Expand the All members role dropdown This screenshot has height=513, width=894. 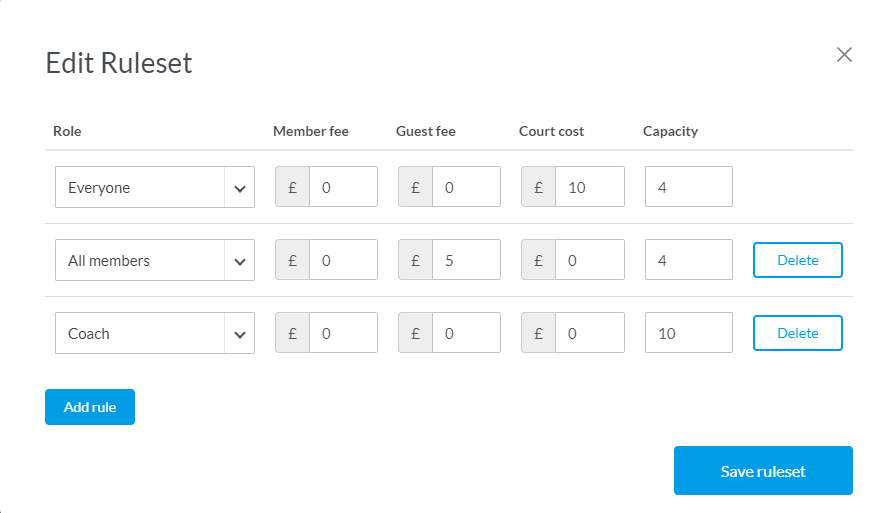coord(155,260)
